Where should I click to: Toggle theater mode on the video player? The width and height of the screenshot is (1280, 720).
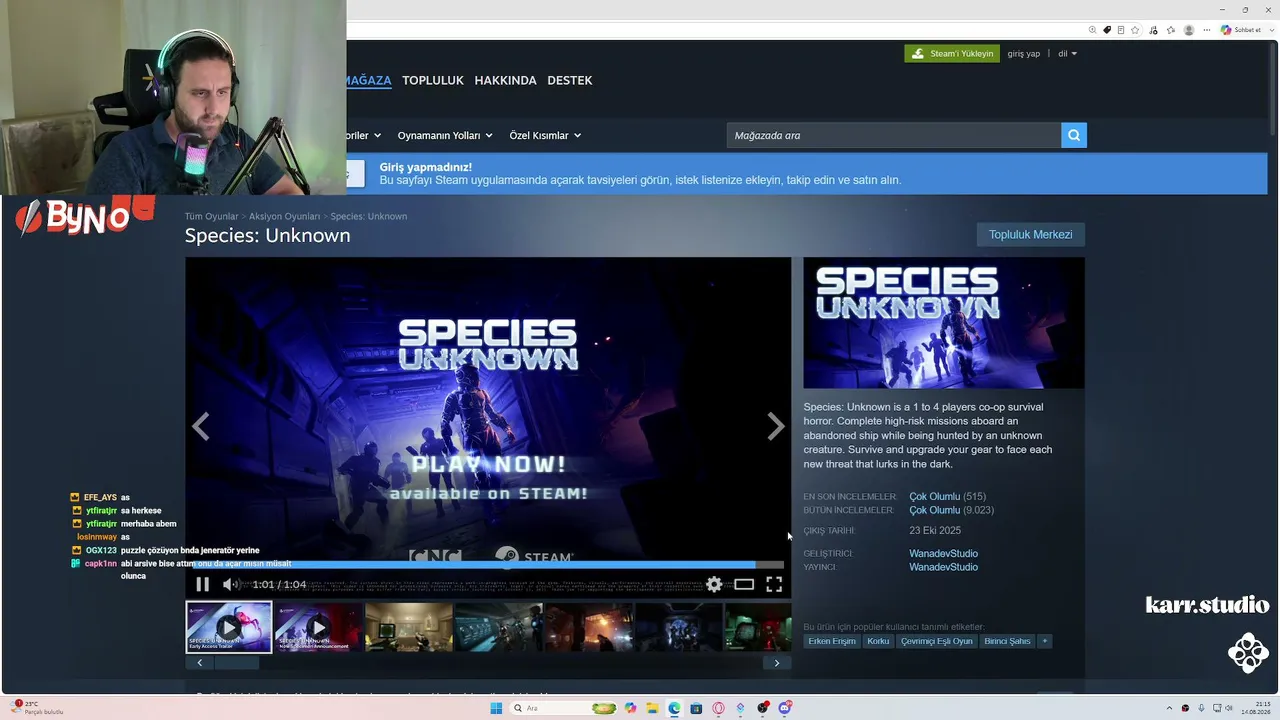[x=744, y=584]
